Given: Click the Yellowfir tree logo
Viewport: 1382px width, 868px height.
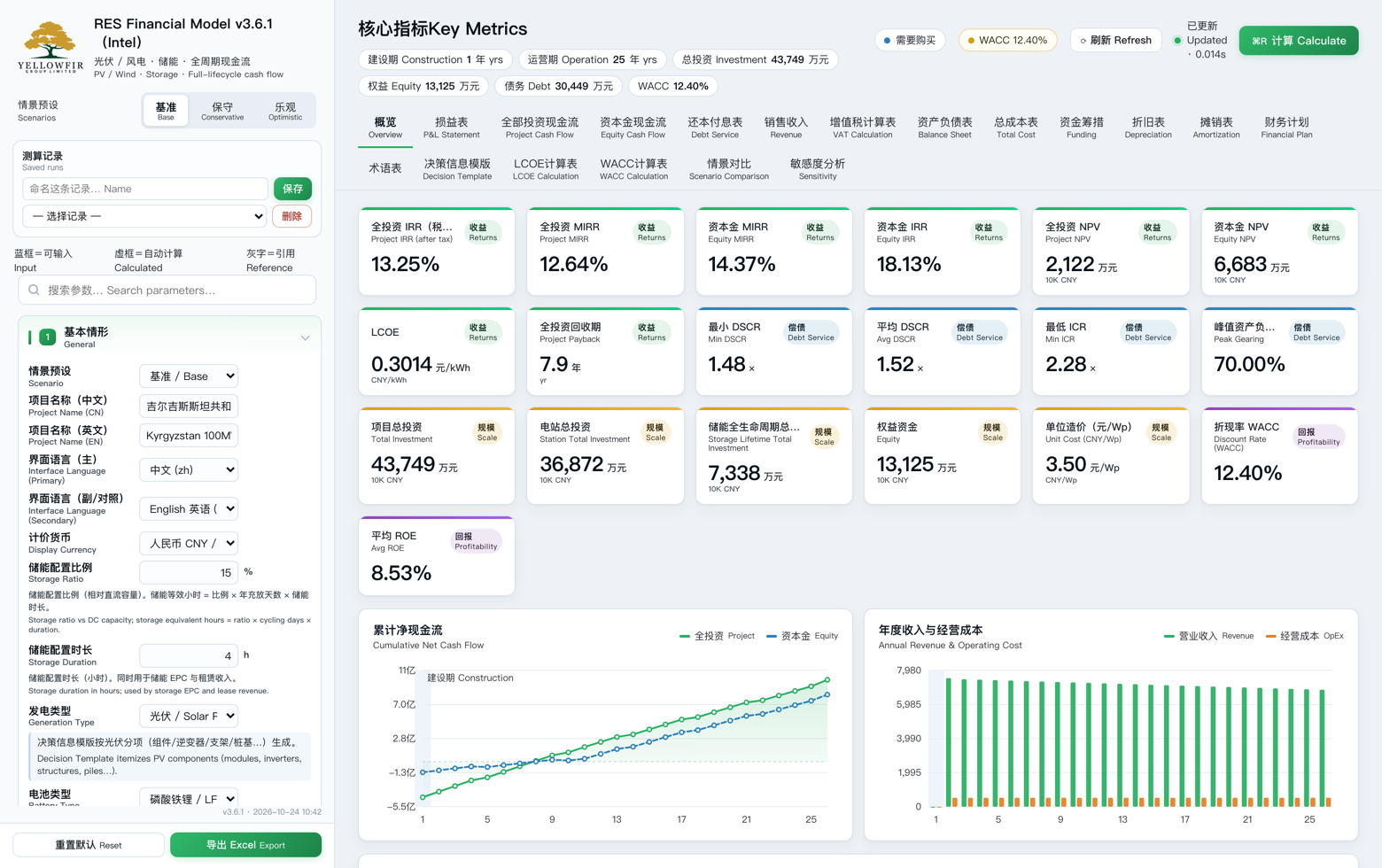Looking at the screenshot, I should (x=50, y=48).
